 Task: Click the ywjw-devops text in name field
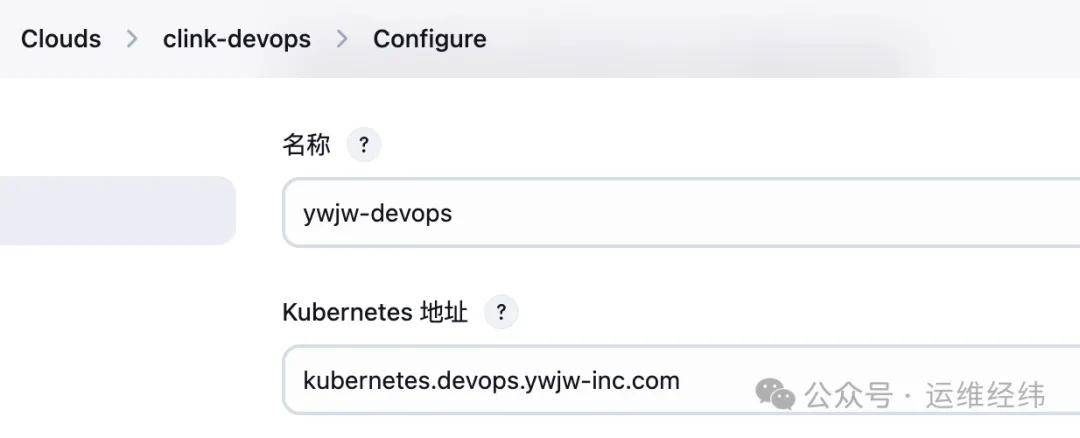point(378,213)
